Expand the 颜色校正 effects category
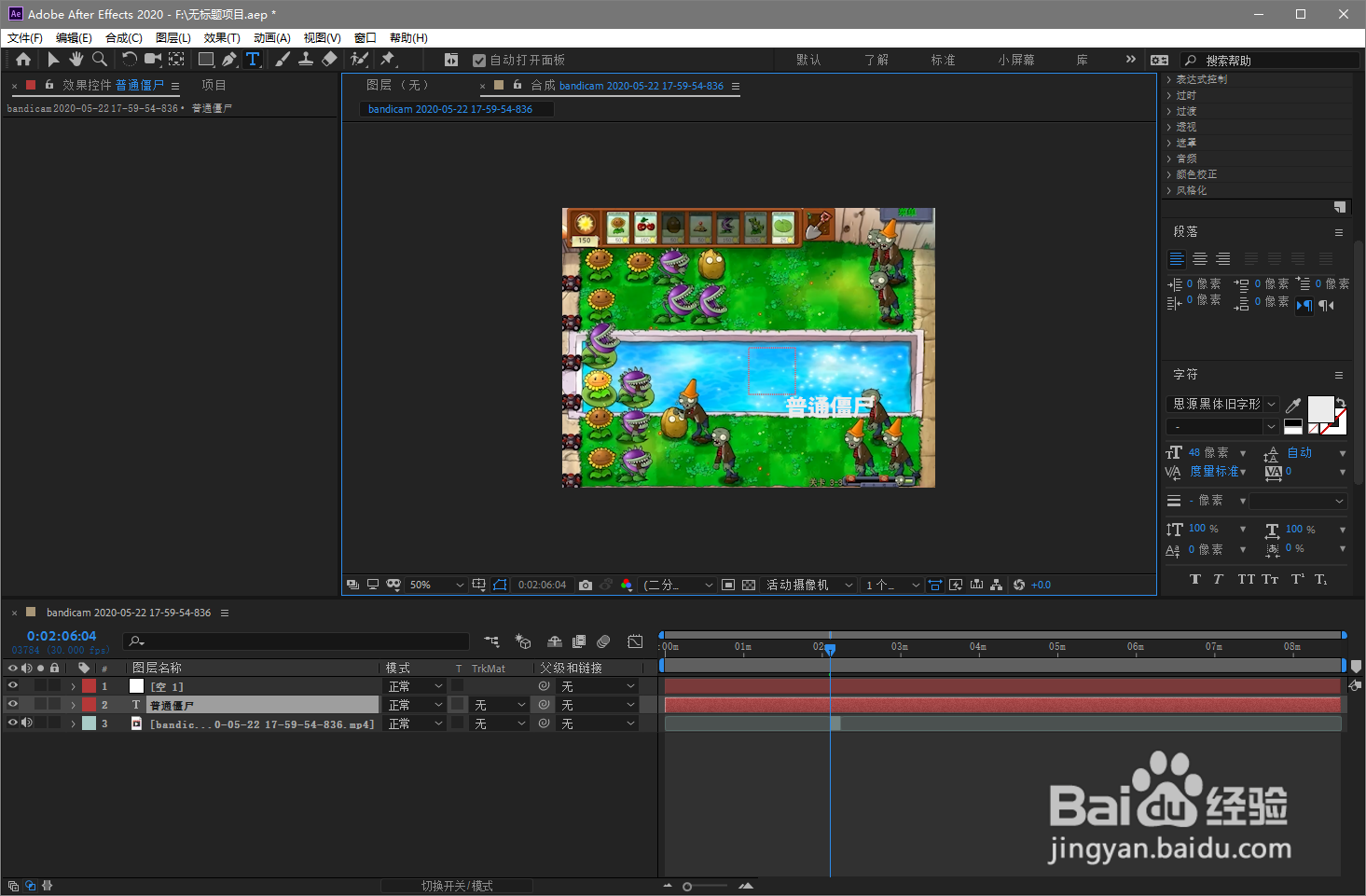Image resolution: width=1366 pixels, height=896 pixels. pos(1169,175)
